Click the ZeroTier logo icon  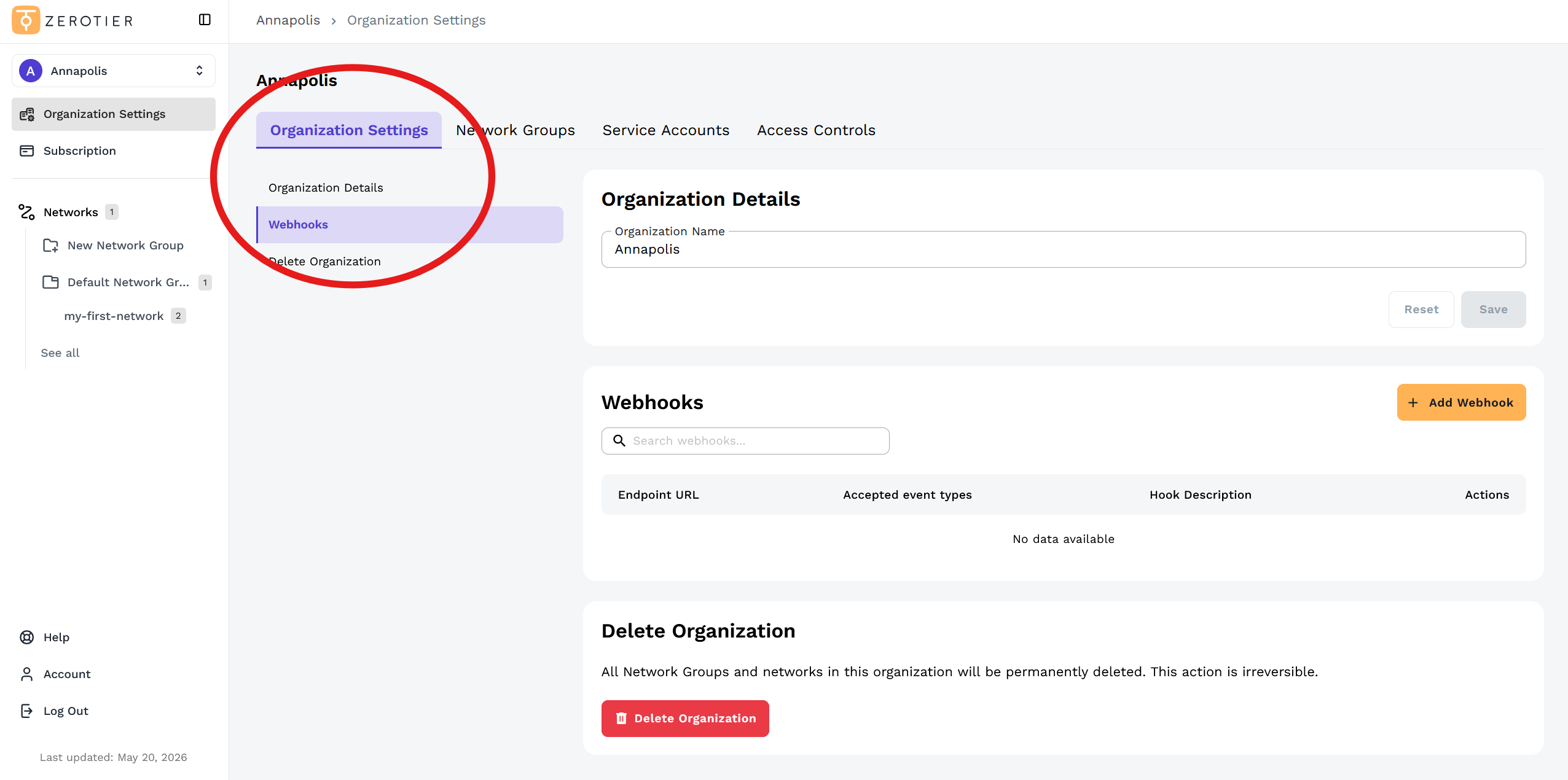click(26, 20)
